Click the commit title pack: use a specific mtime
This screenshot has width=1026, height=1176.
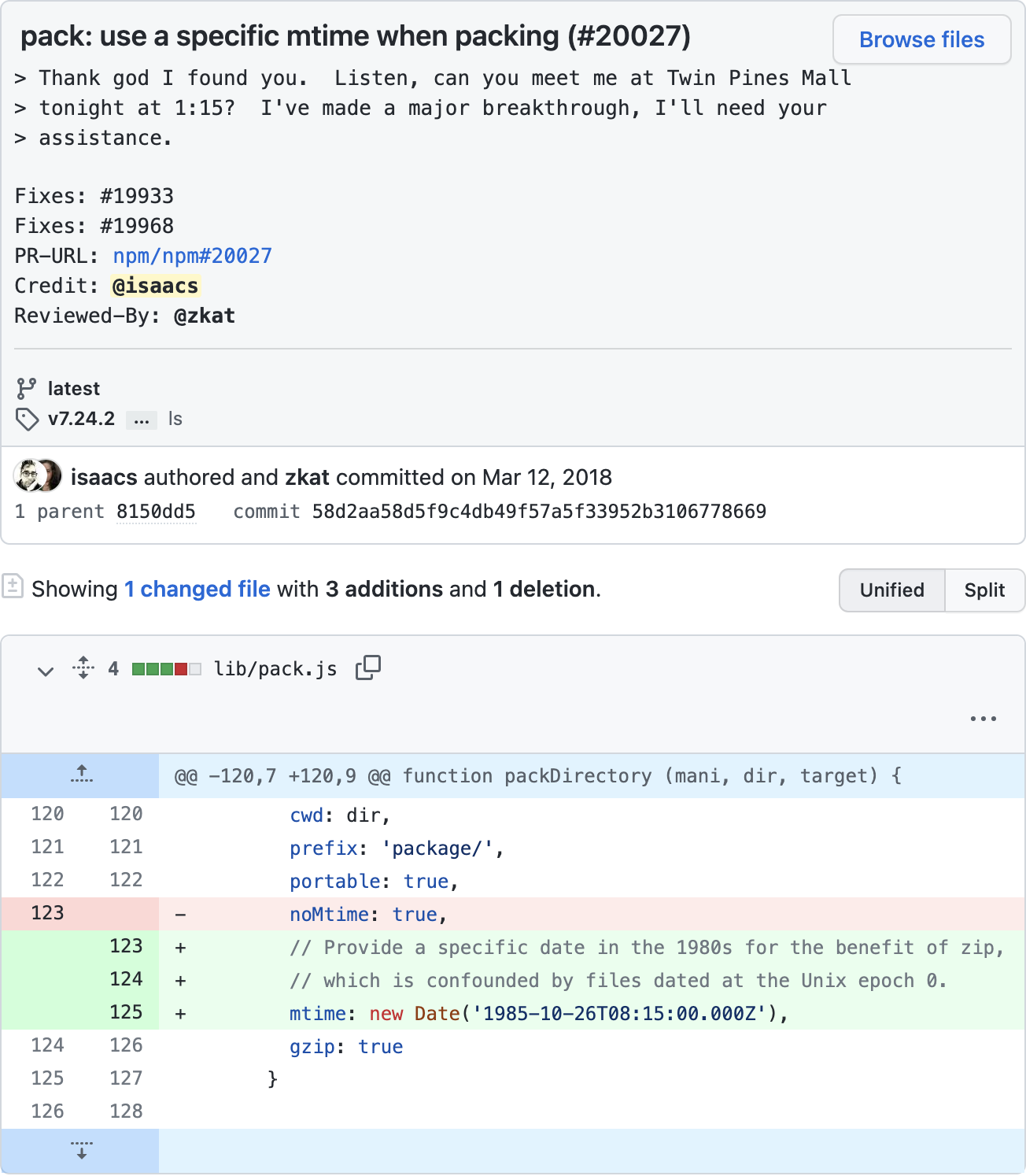pos(356,36)
